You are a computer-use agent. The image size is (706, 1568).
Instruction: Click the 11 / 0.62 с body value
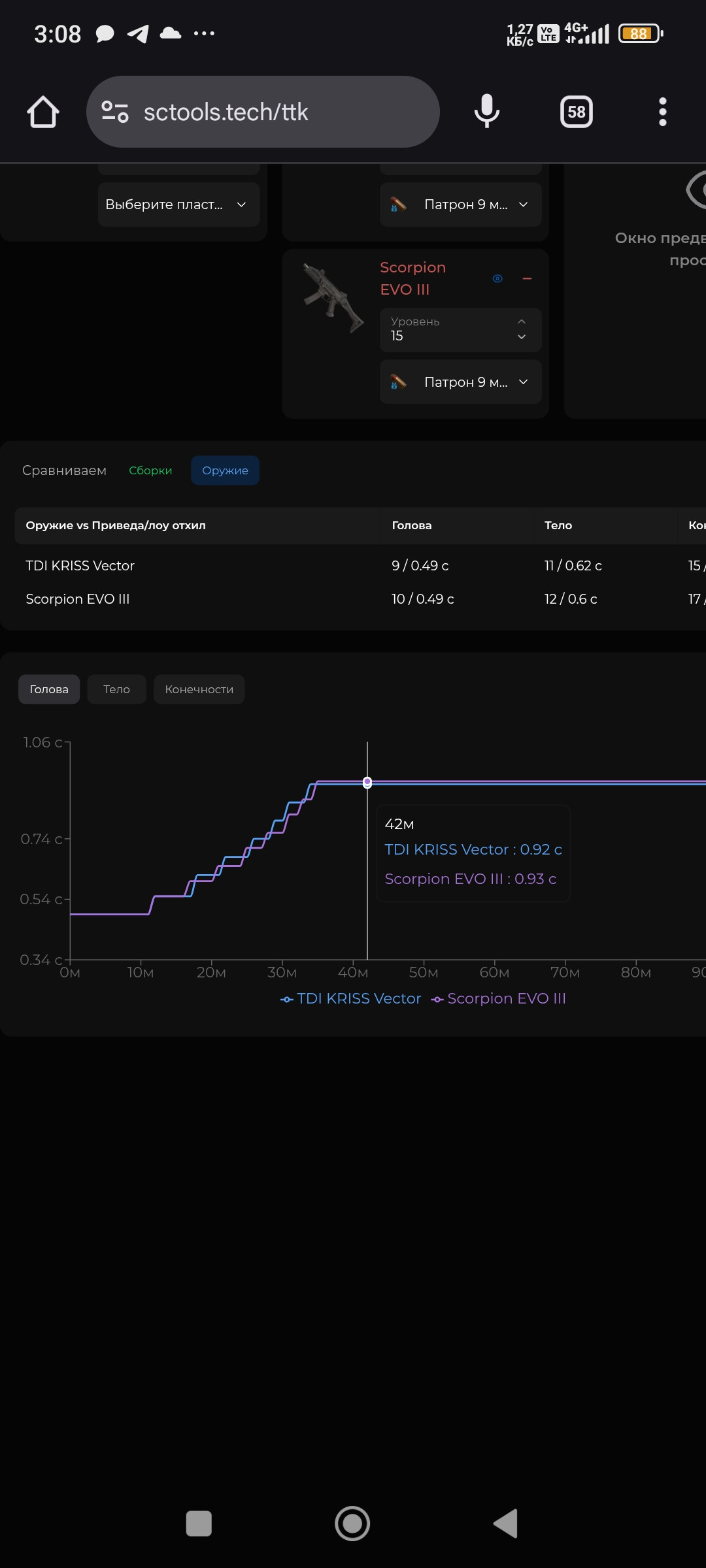pyautogui.click(x=573, y=566)
